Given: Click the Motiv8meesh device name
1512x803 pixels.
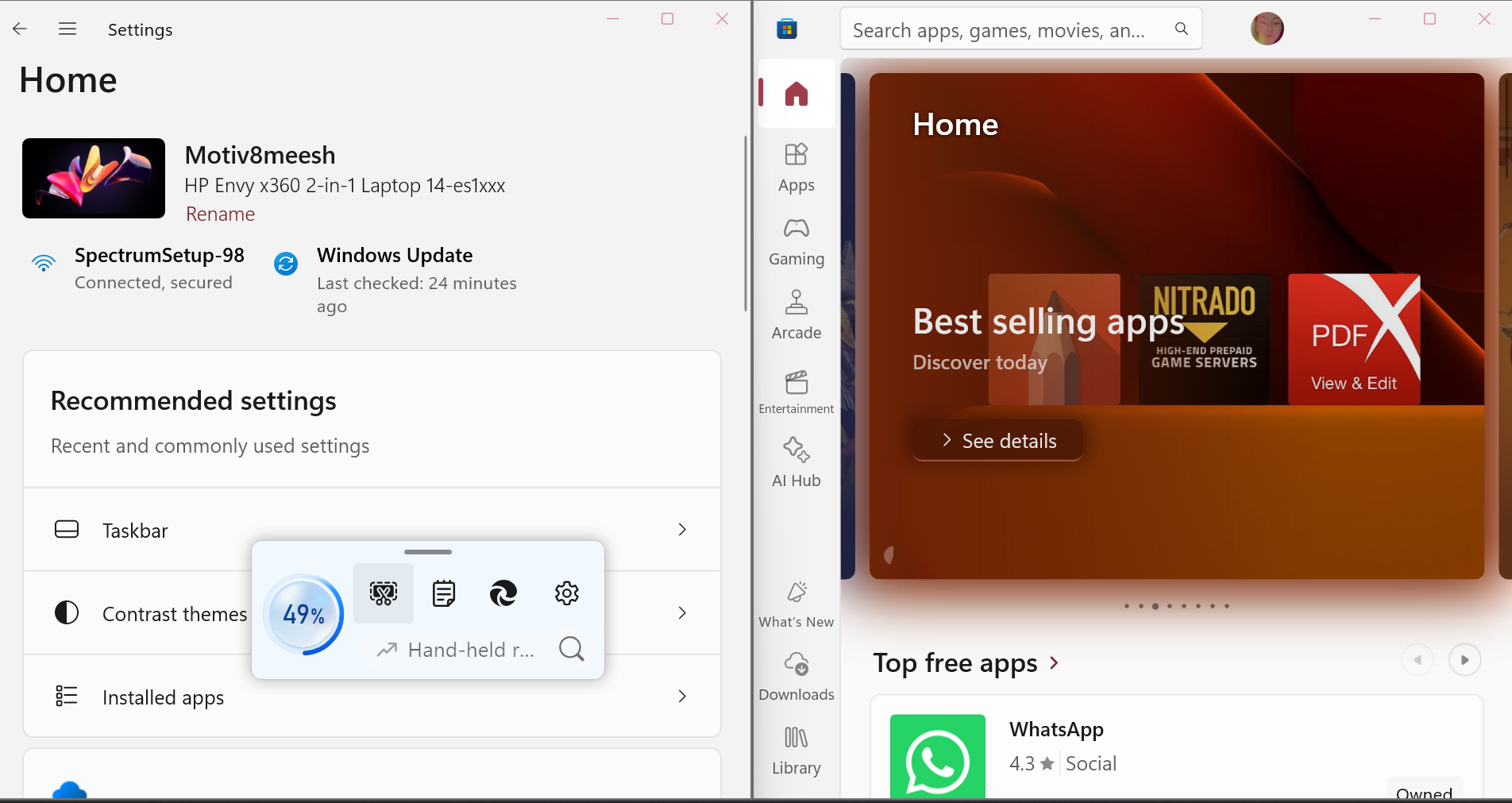Looking at the screenshot, I should [260, 155].
